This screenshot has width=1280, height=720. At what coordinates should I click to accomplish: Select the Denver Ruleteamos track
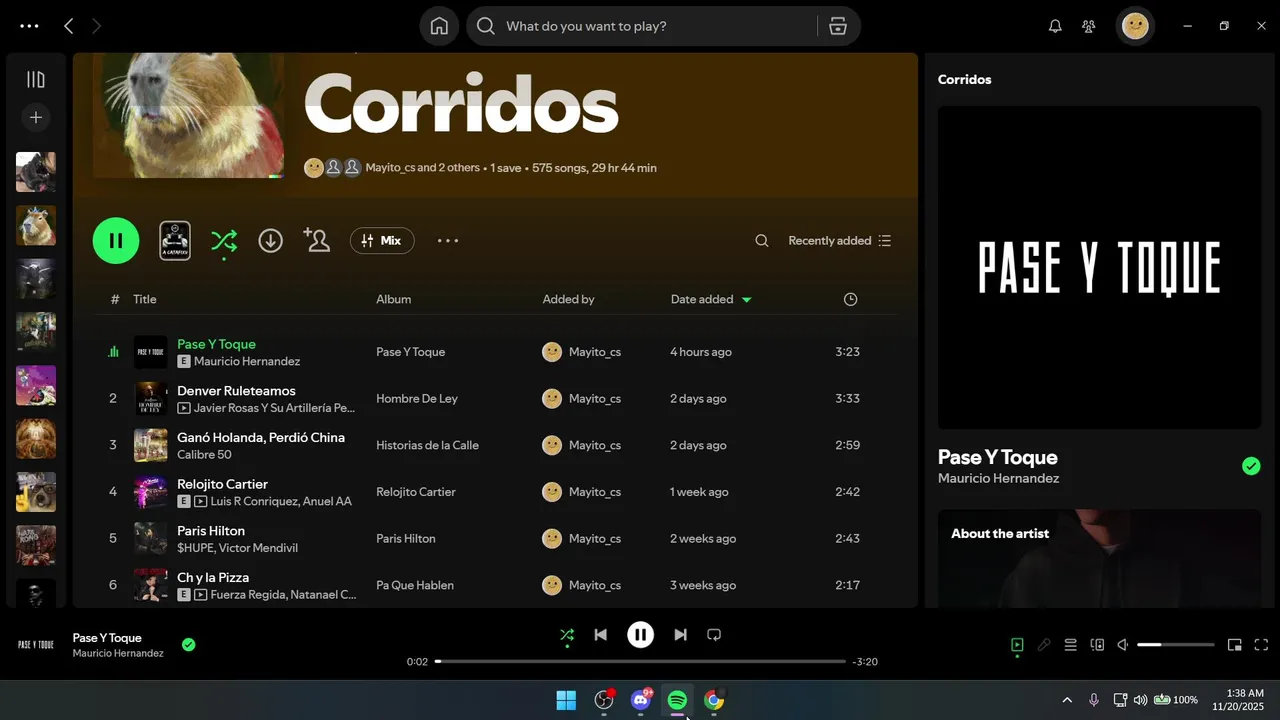236,391
